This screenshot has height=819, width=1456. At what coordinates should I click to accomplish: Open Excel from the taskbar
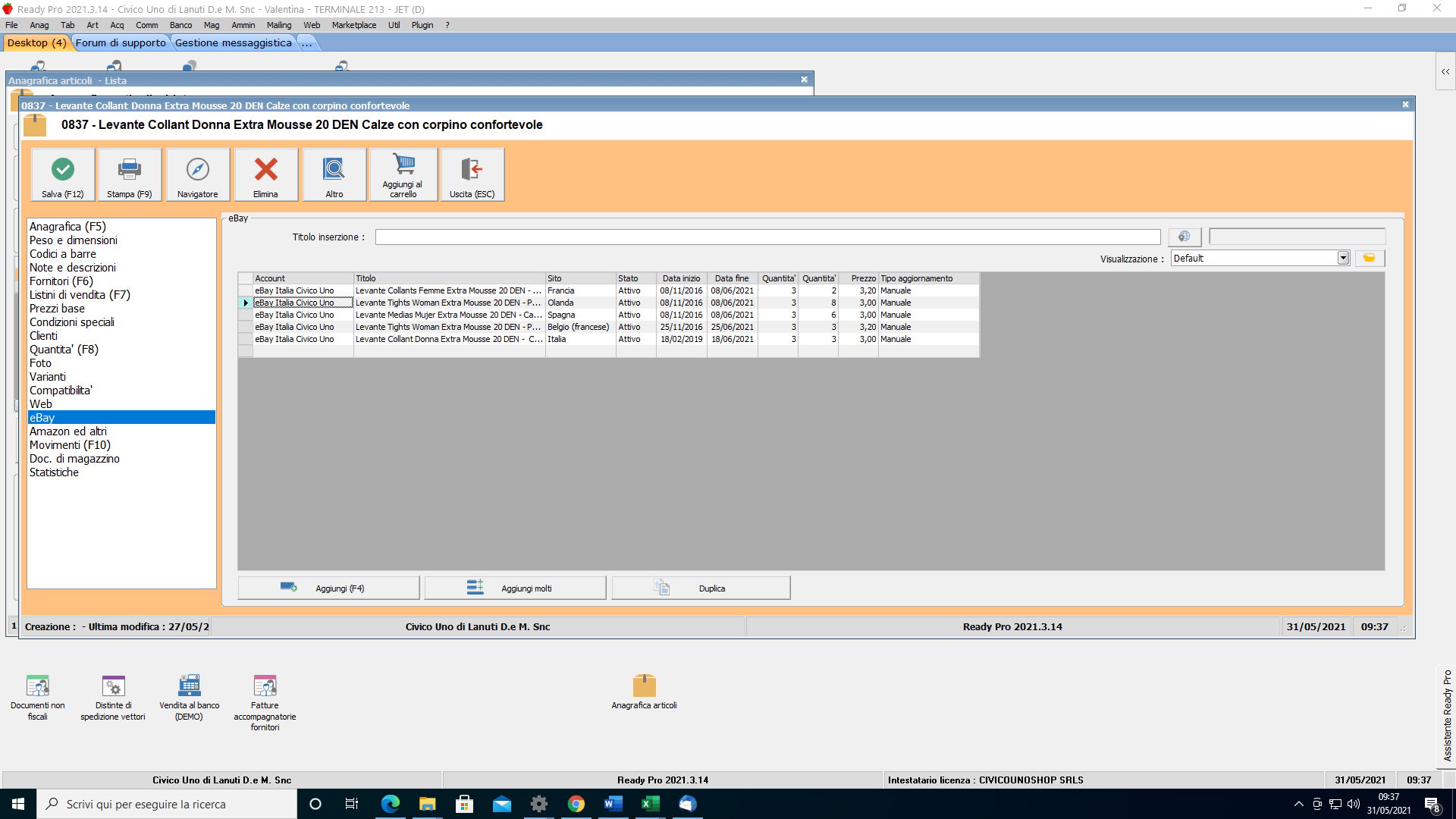click(x=651, y=804)
